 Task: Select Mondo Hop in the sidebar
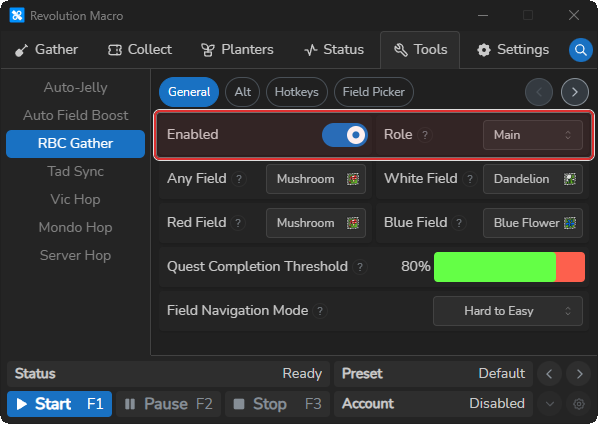76,228
